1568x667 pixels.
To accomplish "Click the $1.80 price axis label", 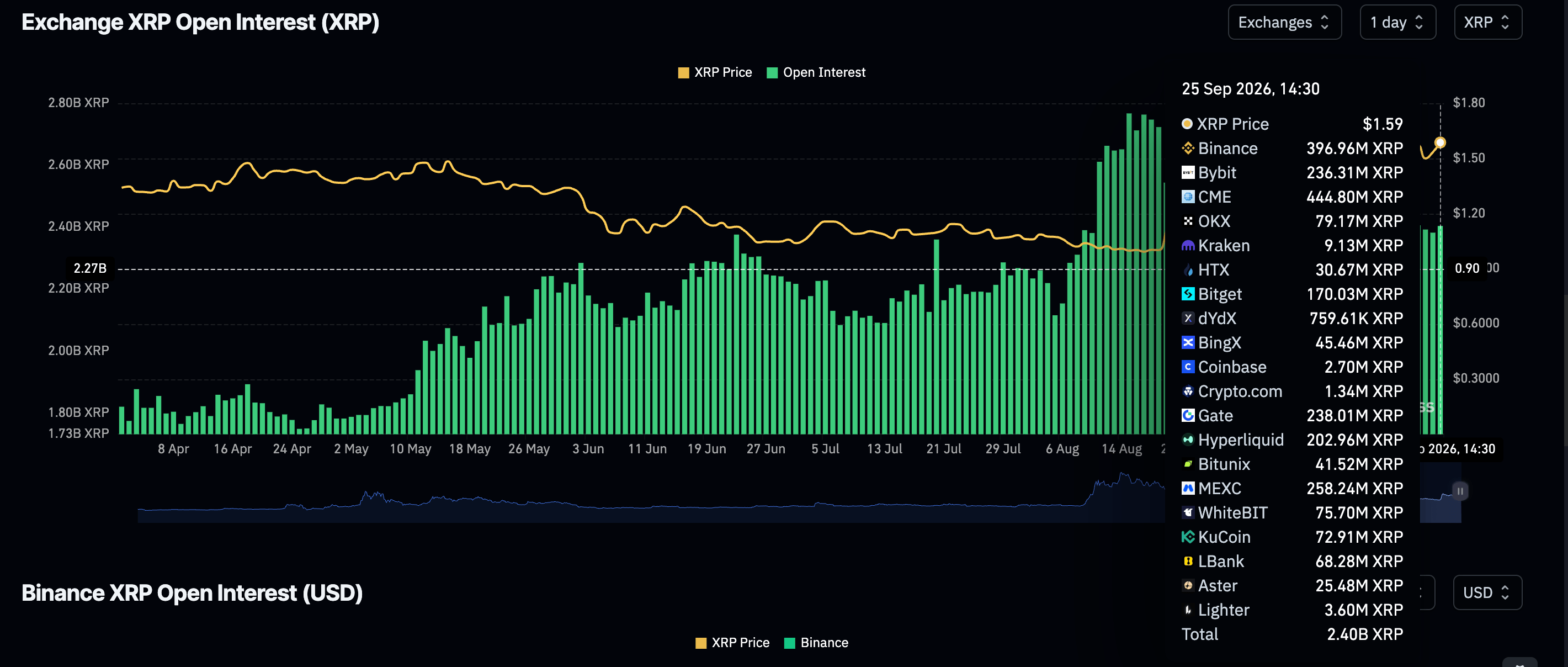I will [x=1468, y=102].
